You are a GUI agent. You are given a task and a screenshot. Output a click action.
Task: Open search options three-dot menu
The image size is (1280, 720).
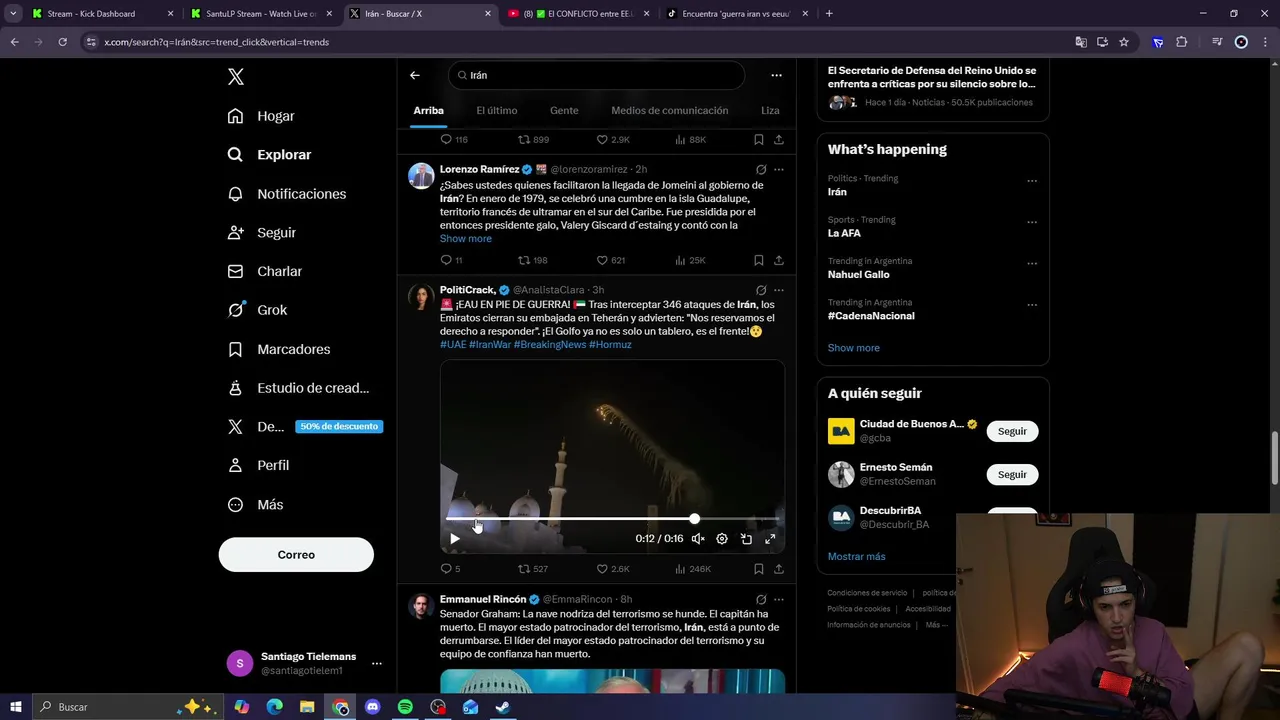coord(776,75)
